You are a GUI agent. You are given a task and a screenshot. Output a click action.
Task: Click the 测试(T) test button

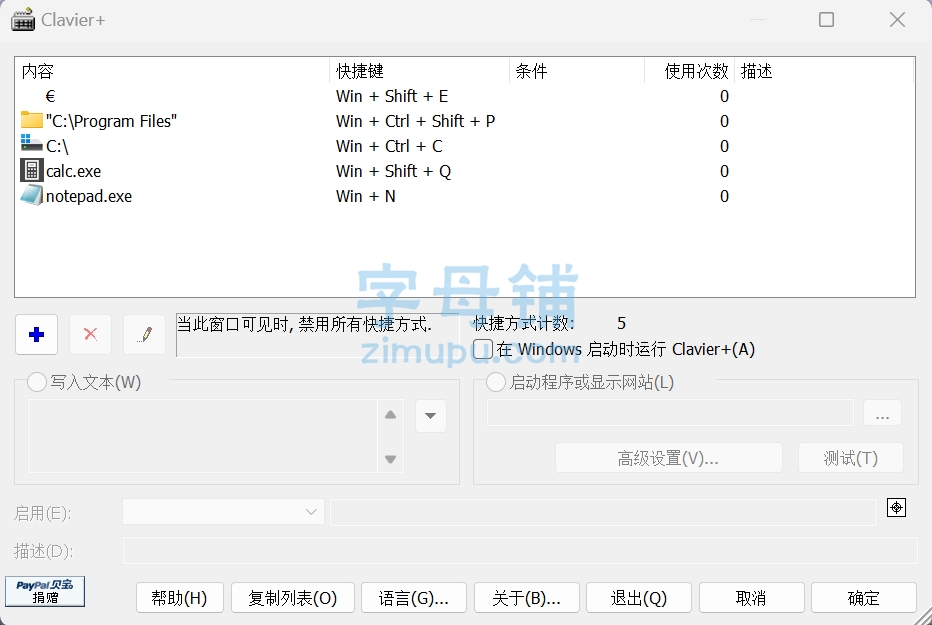(851, 458)
